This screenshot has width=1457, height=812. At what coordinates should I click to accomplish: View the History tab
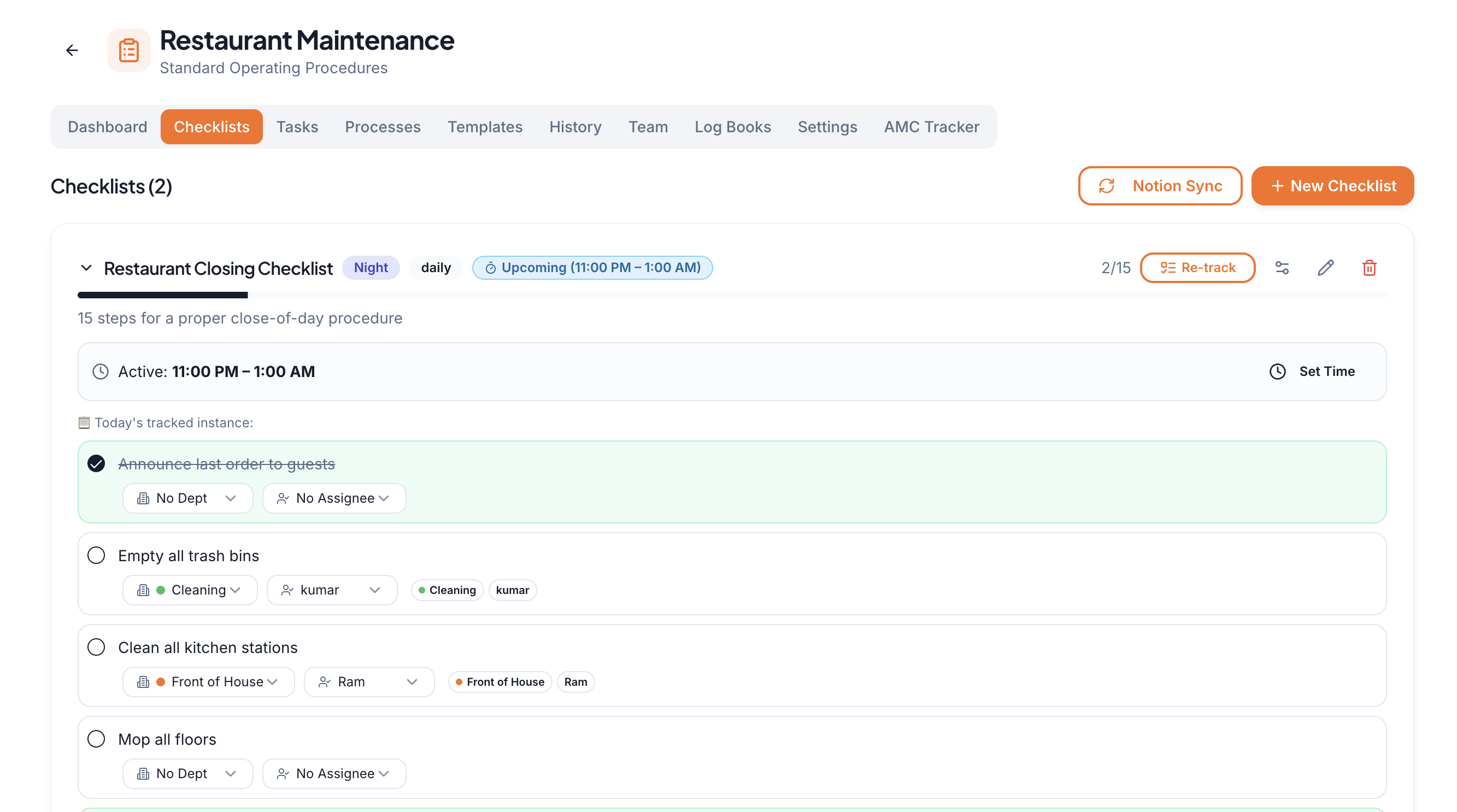point(575,127)
